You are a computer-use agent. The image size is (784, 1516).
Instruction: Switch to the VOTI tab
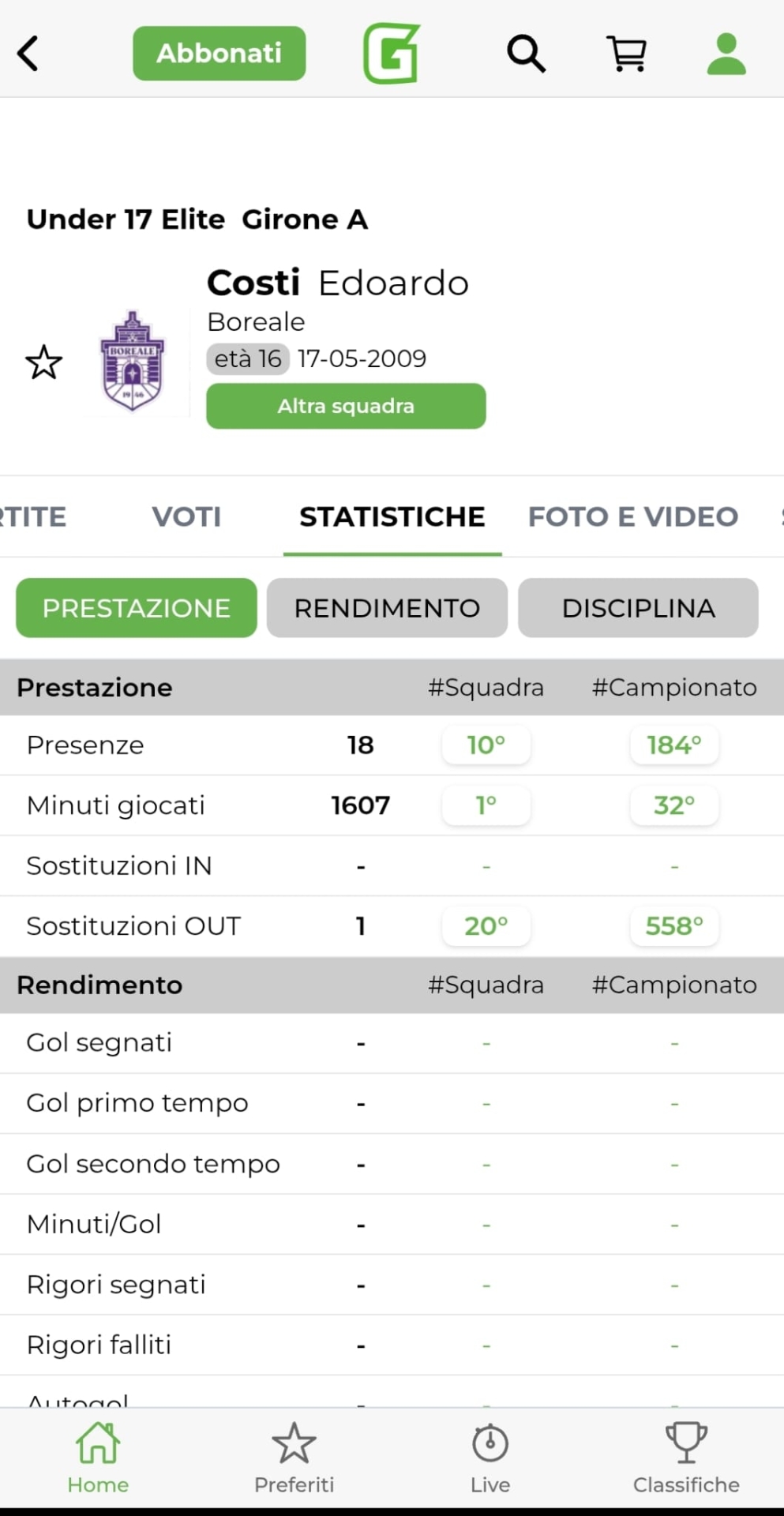[186, 516]
